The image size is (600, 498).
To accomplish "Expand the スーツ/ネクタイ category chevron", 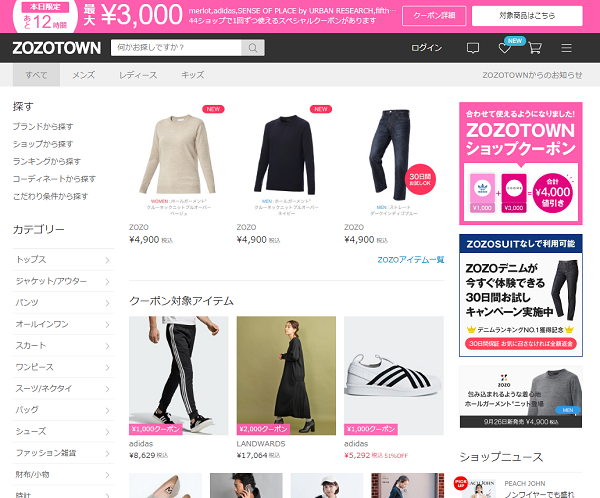I will (108, 389).
